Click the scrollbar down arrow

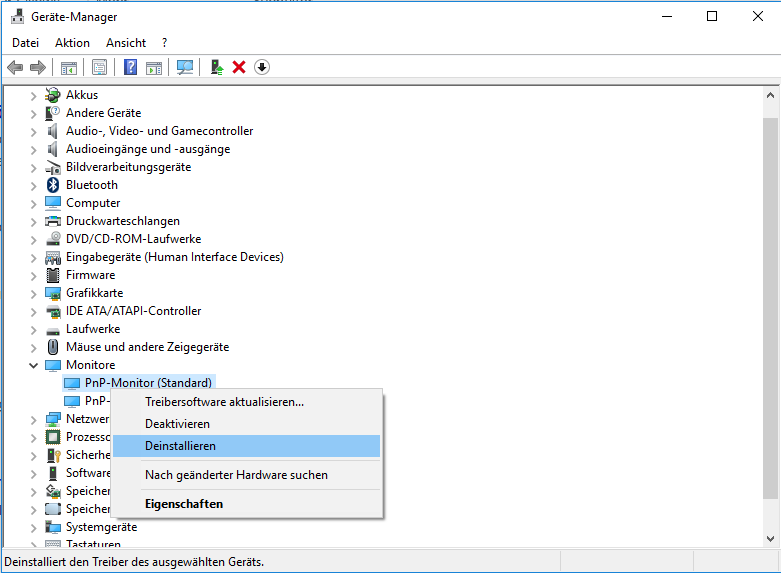[x=770, y=539]
